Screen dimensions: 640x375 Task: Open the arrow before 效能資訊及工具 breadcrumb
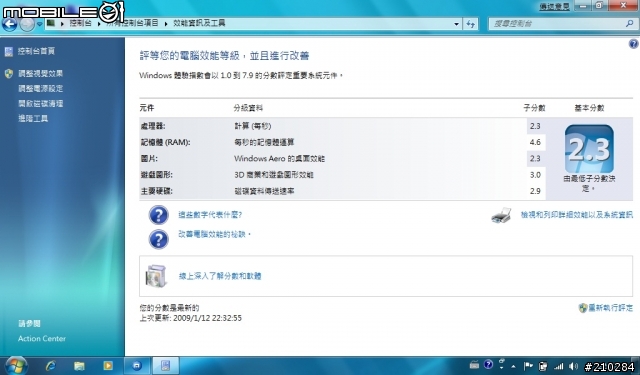click(166, 24)
